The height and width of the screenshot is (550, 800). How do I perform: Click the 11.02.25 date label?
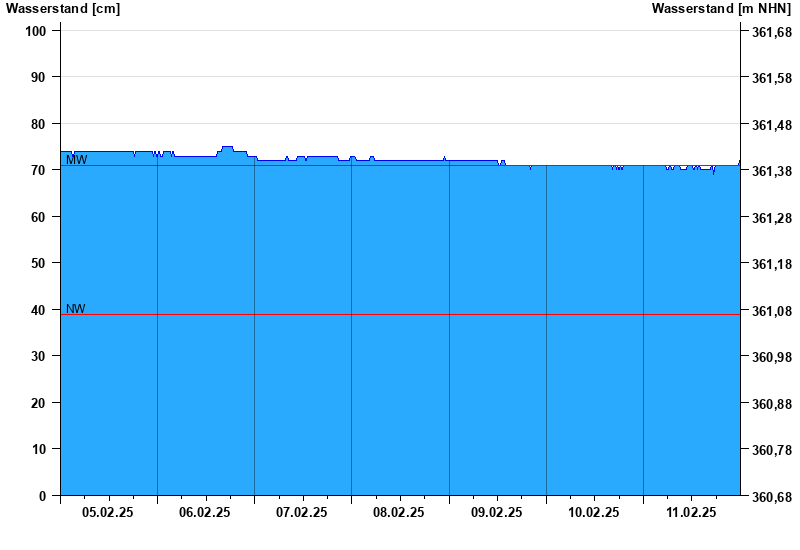691,512
